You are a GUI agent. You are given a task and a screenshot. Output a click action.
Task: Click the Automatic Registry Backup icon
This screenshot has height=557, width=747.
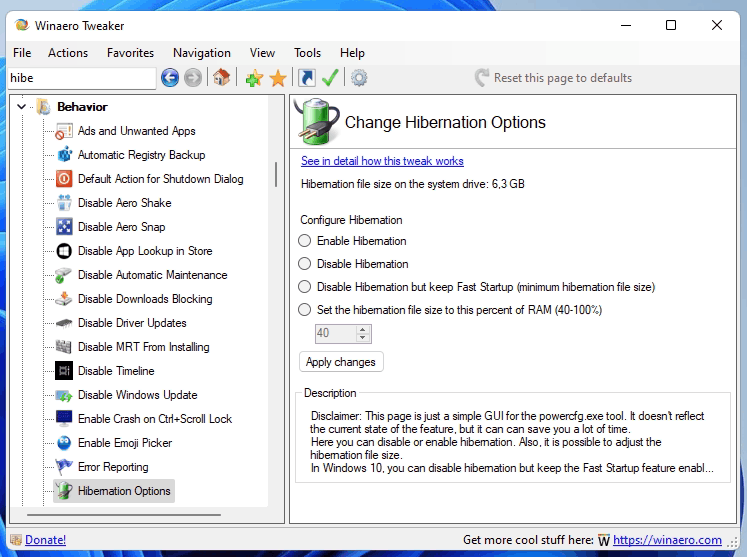[x=64, y=155]
